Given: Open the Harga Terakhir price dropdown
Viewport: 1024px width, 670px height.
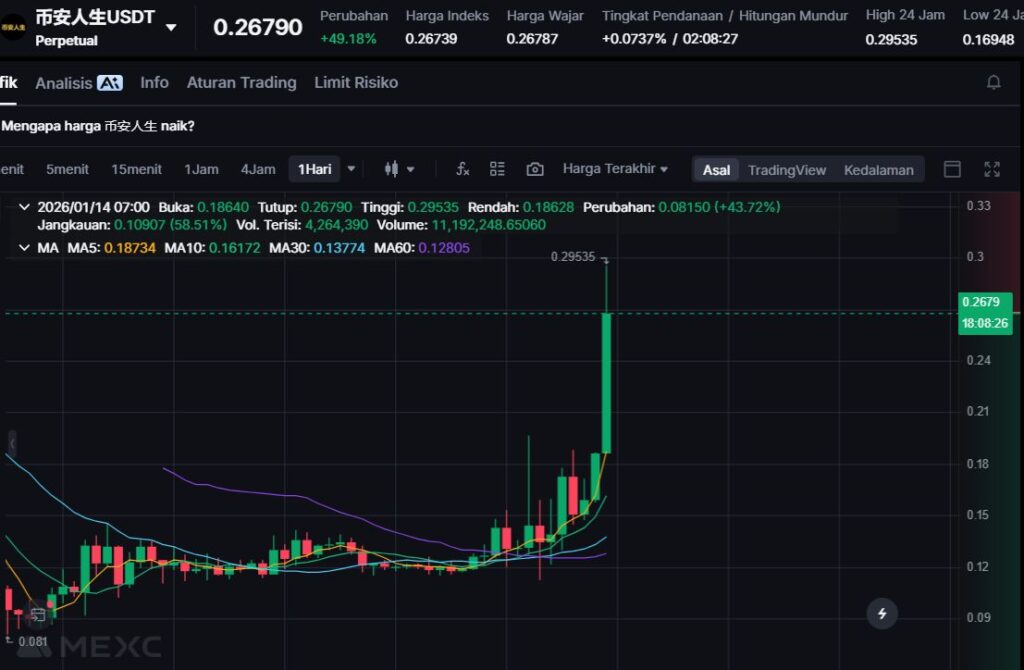Looking at the screenshot, I should tap(615, 169).
